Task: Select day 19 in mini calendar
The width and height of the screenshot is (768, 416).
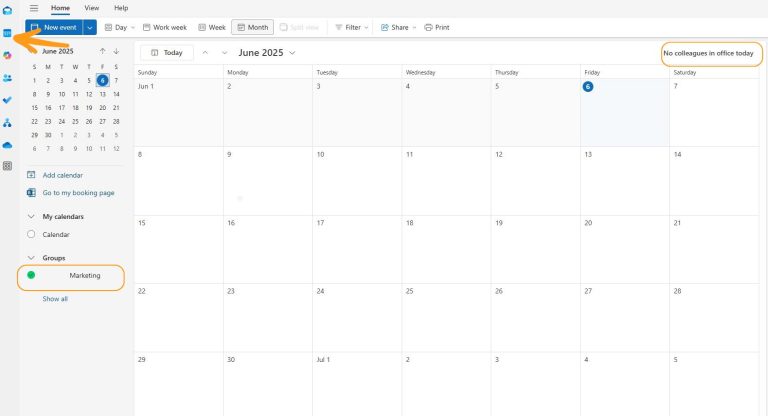Action: point(89,108)
